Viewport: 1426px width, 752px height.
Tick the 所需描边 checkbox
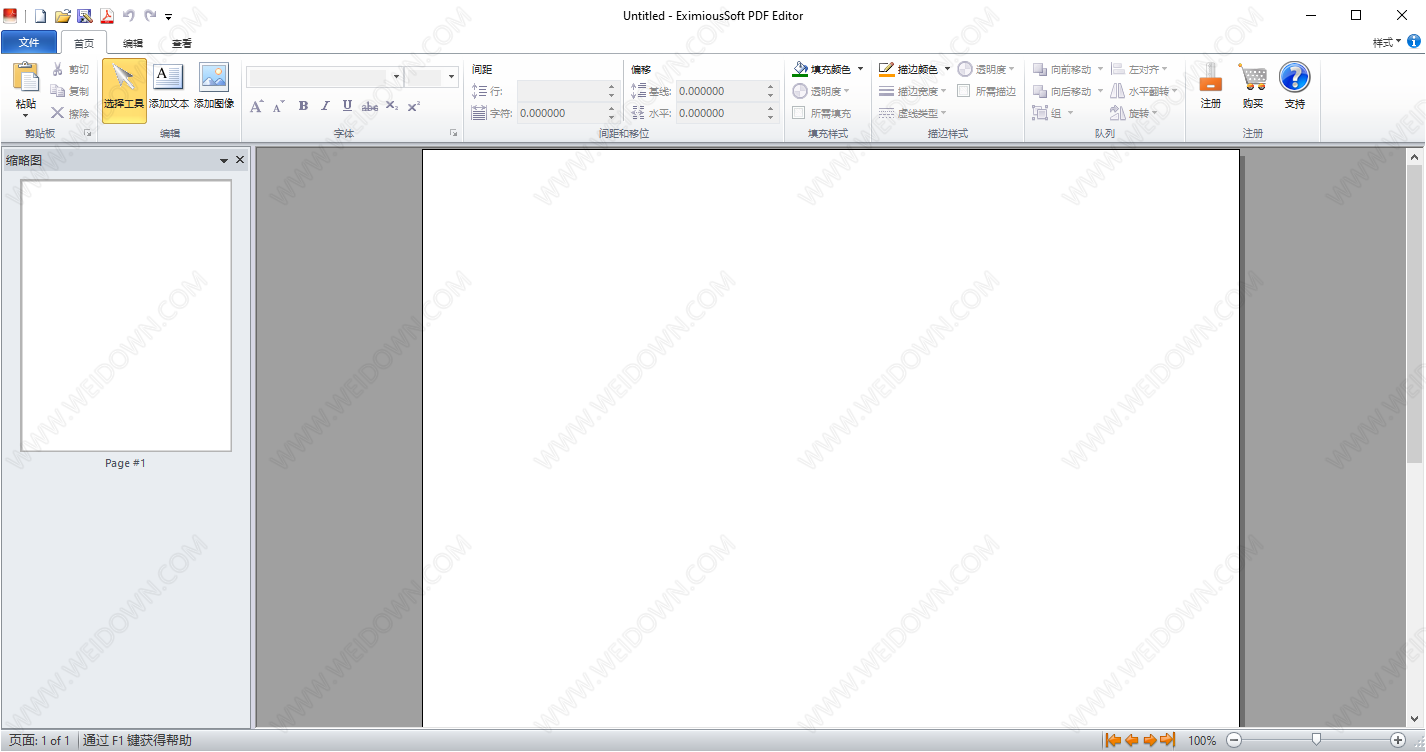click(x=964, y=91)
